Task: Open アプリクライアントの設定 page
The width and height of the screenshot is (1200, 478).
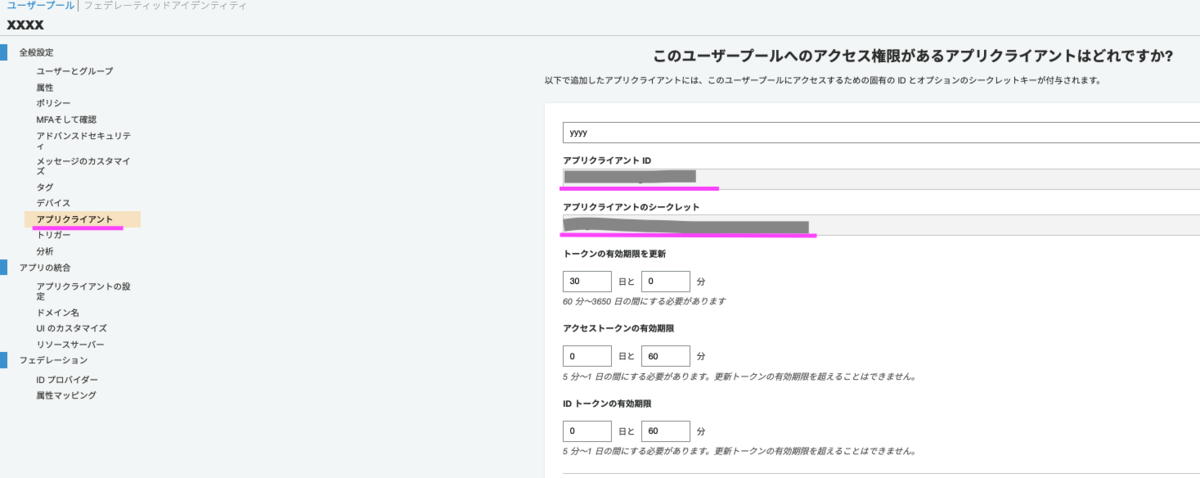Action: coord(83,291)
